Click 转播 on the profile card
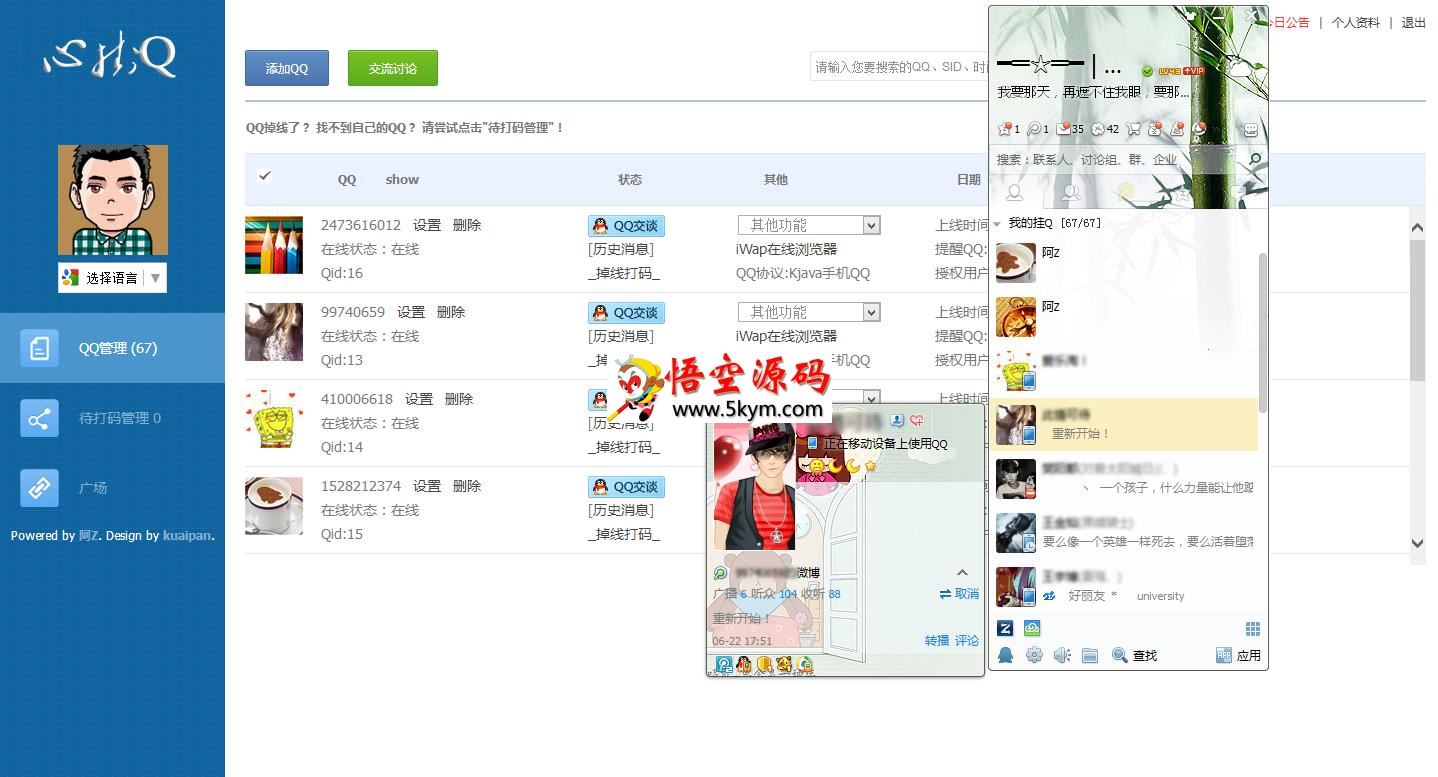The width and height of the screenshot is (1438, 777). pos(936,640)
